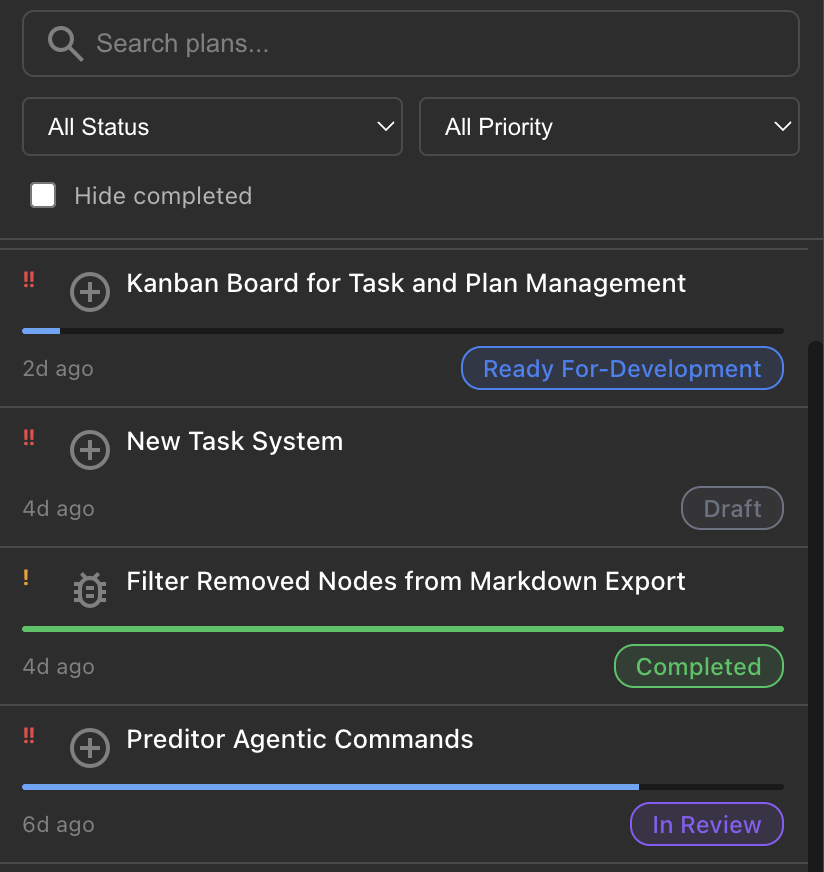Click orange priority marker on Filter Removed Nodes

coord(27,577)
